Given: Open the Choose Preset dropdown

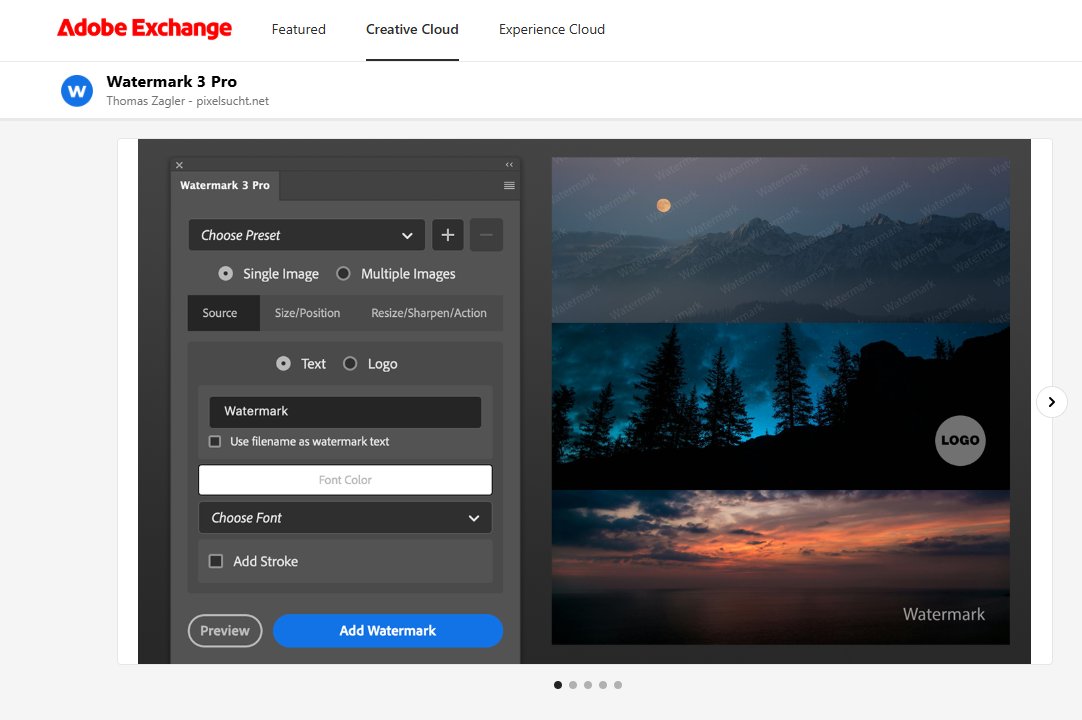Looking at the screenshot, I should pyautogui.click(x=306, y=235).
